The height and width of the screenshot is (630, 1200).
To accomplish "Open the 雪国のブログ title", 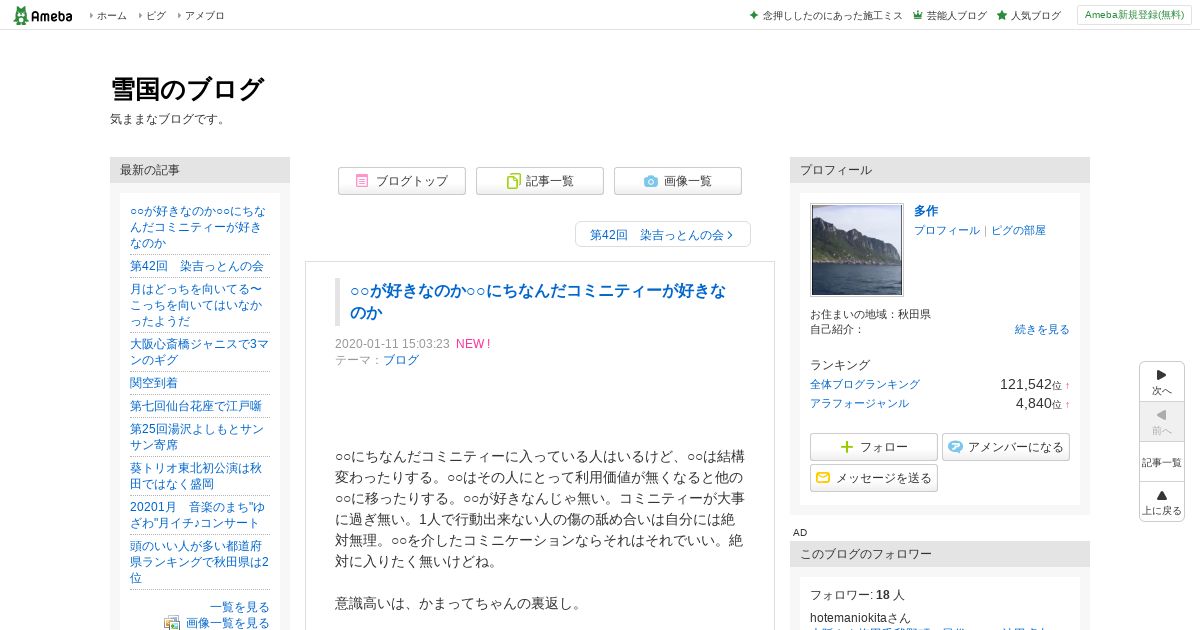I will [186, 89].
